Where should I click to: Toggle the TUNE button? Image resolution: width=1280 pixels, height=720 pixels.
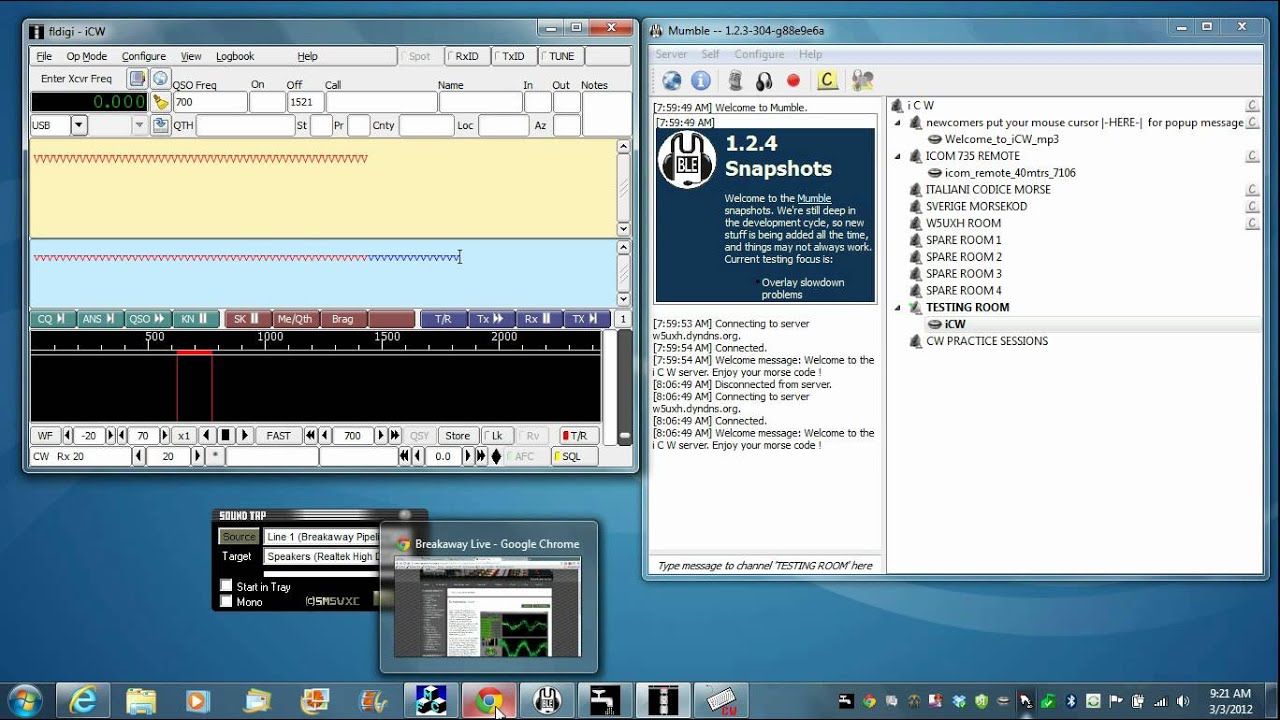pyautogui.click(x=560, y=57)
